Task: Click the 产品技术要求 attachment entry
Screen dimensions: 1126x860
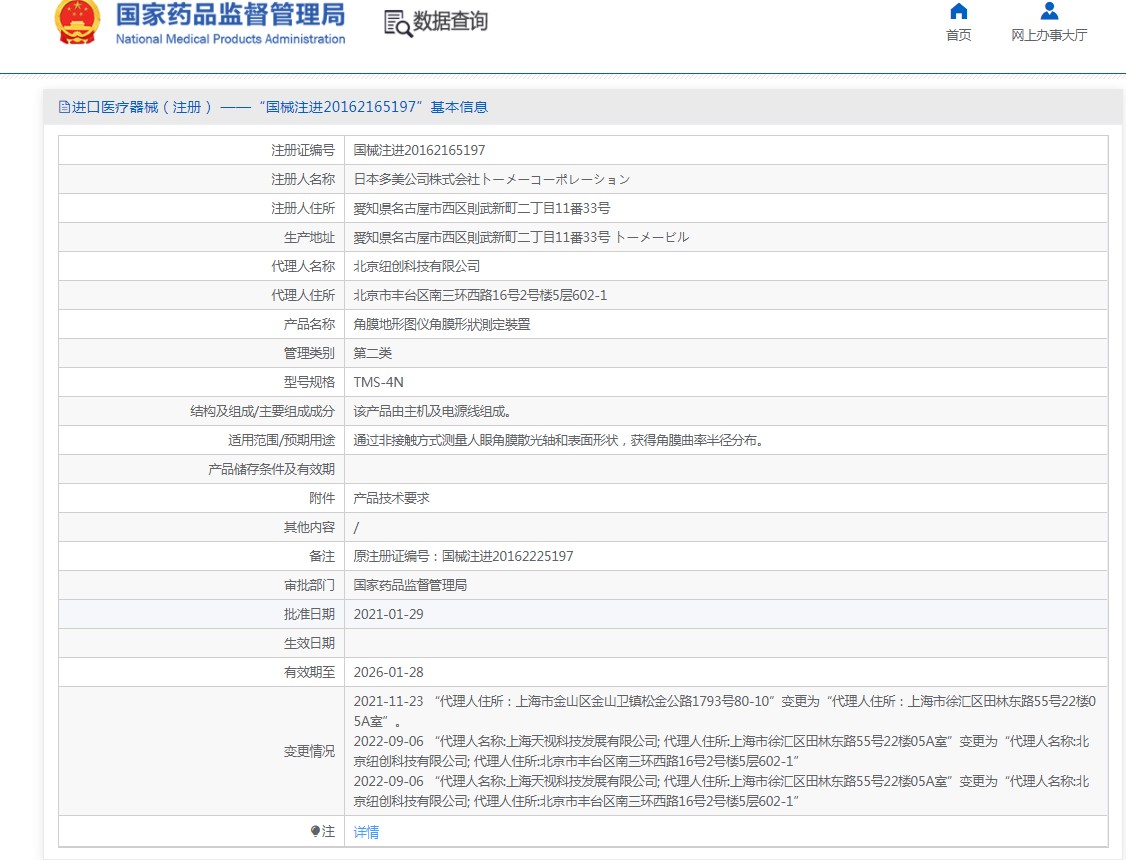Action: pos(391,498)
